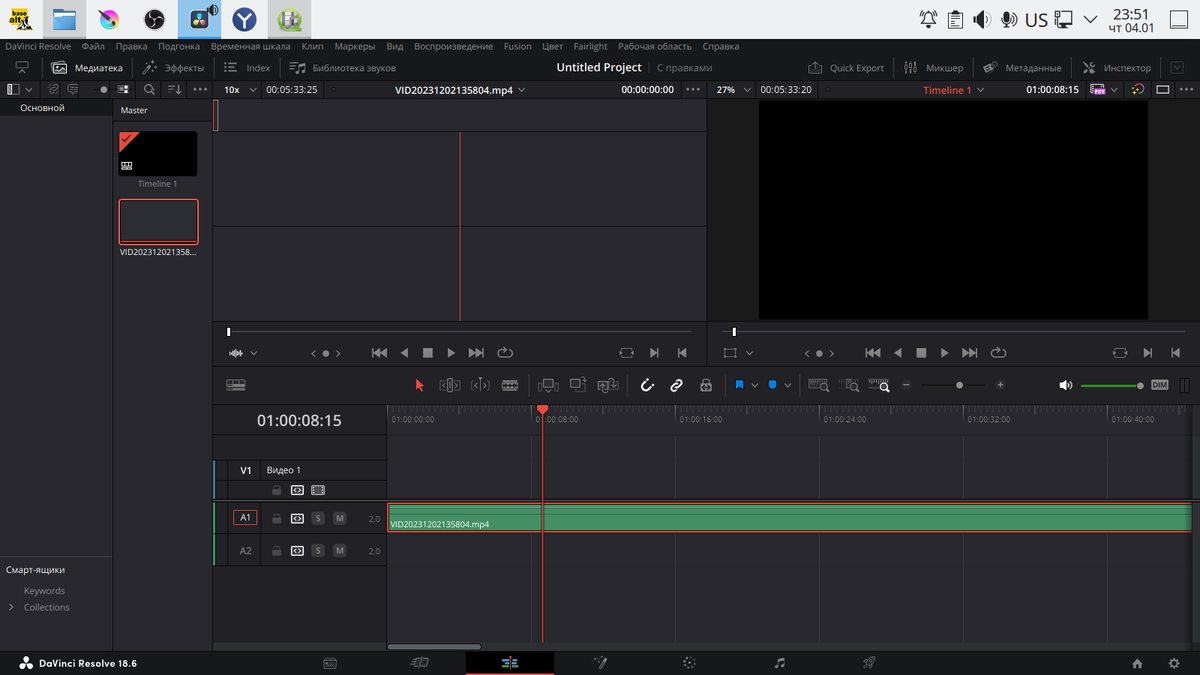Open the Fairlight audio page

[x=778, y=662]
